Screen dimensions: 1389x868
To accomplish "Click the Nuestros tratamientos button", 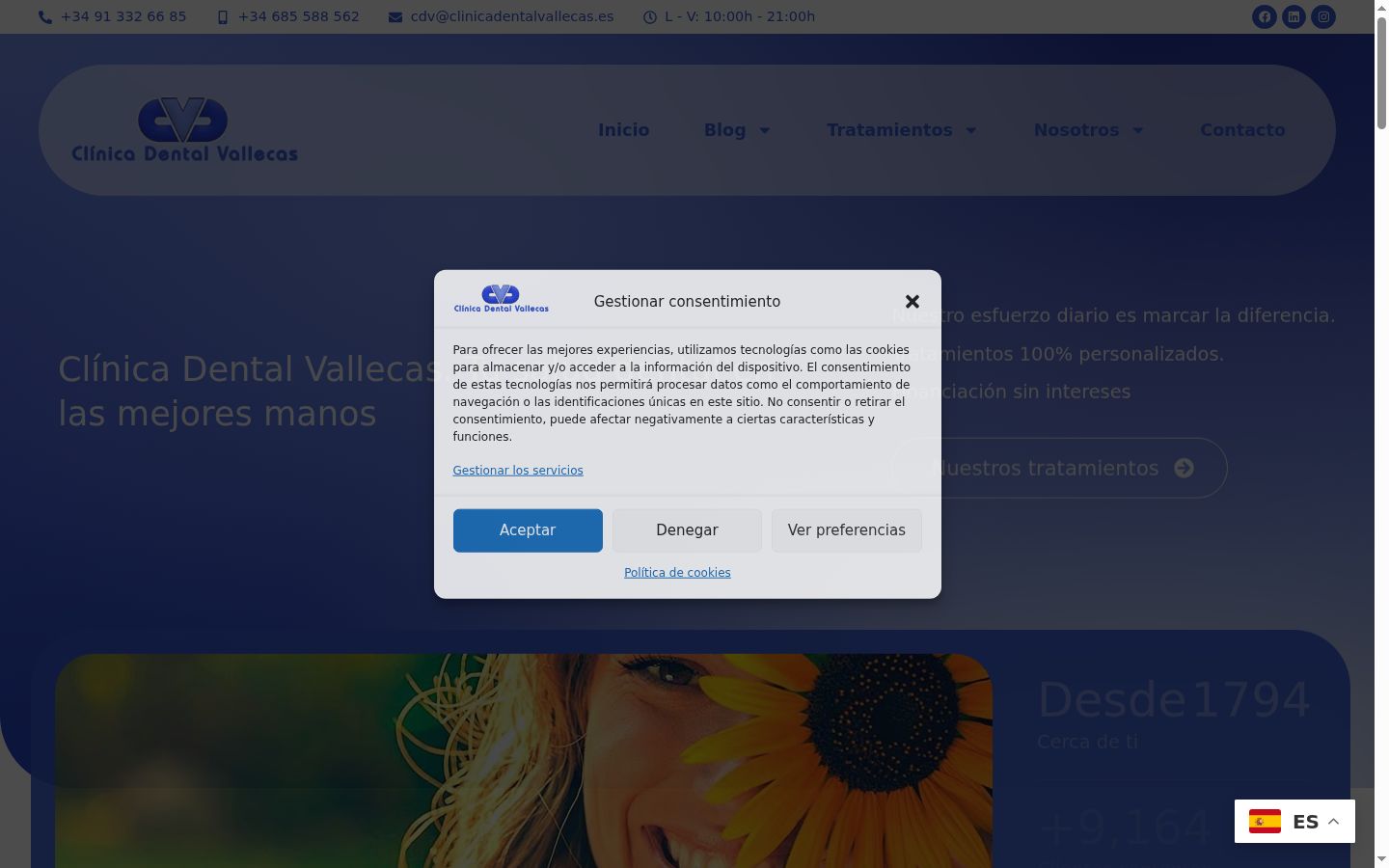I will pos(1059,468).
